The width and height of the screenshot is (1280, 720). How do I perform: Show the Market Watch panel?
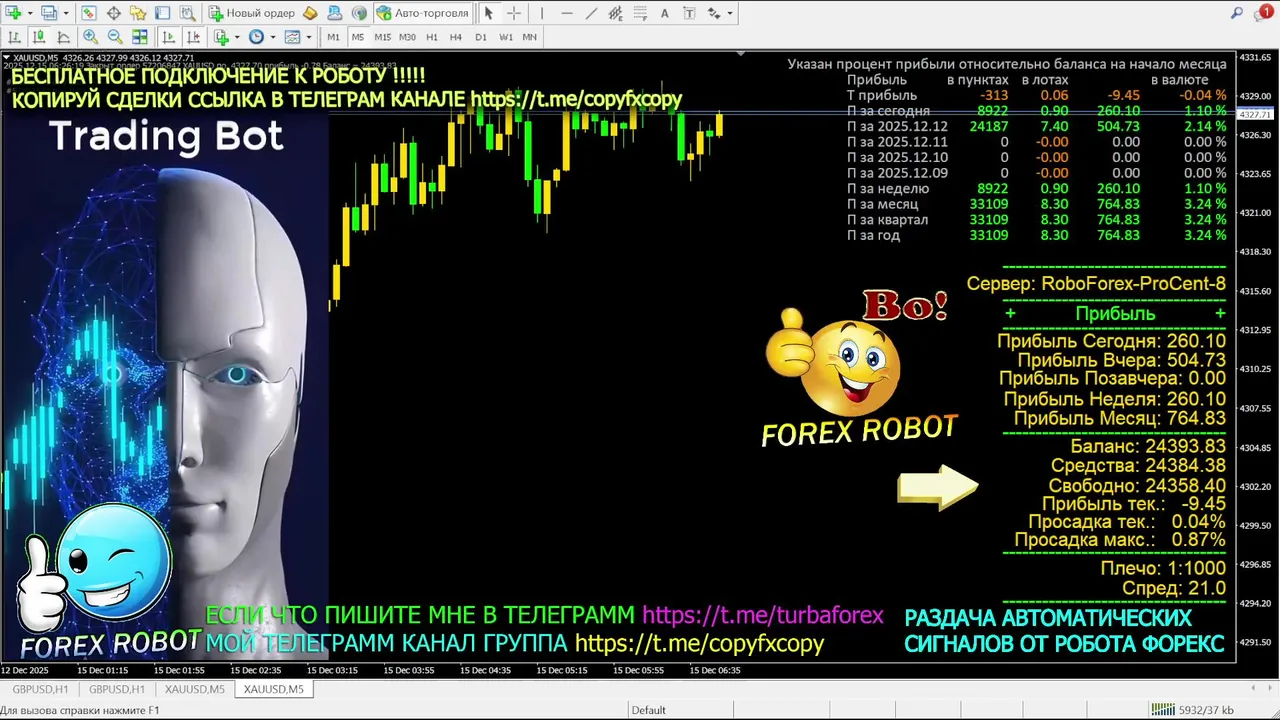point(89,13)
